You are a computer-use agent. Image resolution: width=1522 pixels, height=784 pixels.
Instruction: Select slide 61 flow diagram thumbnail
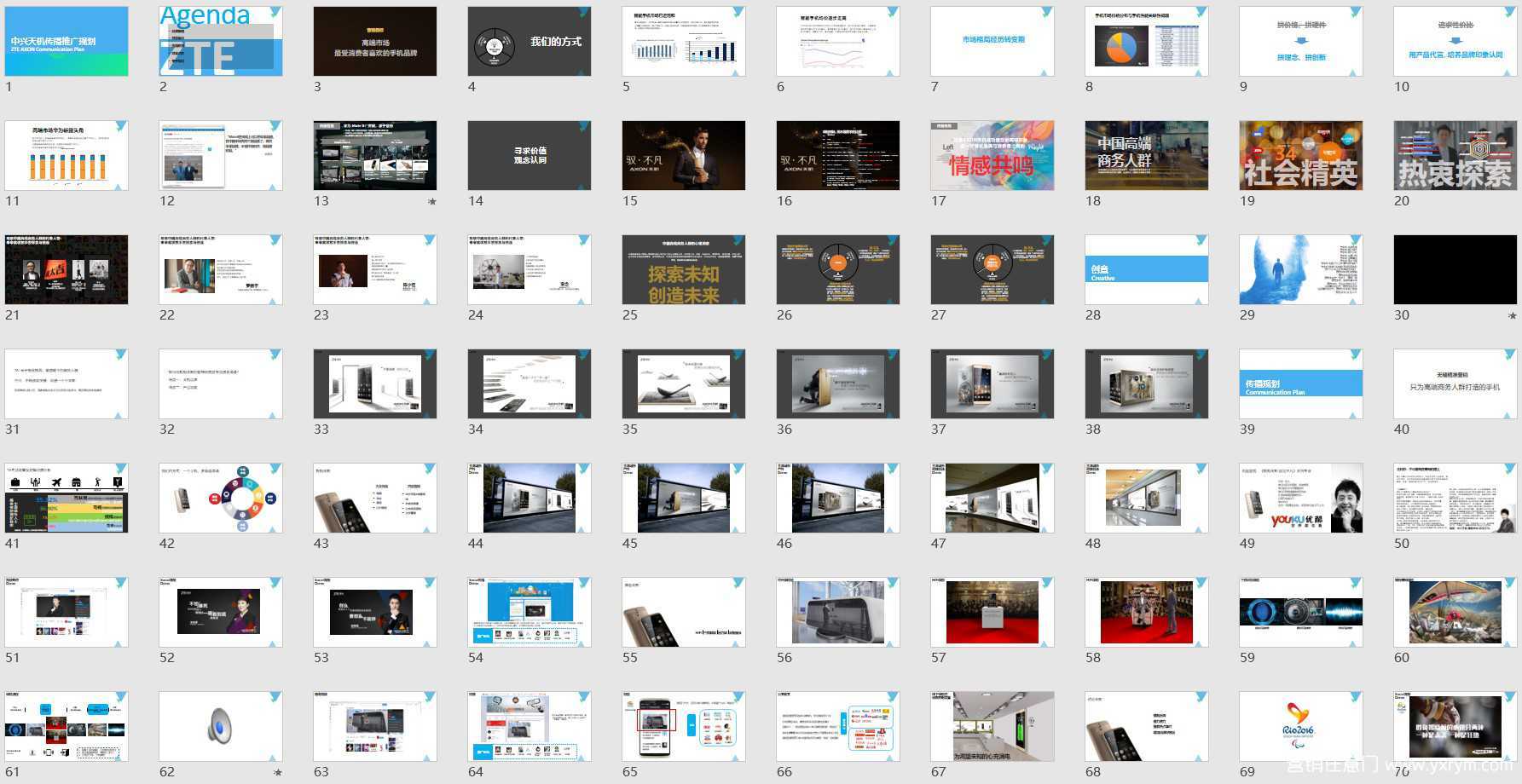point(67,726)
